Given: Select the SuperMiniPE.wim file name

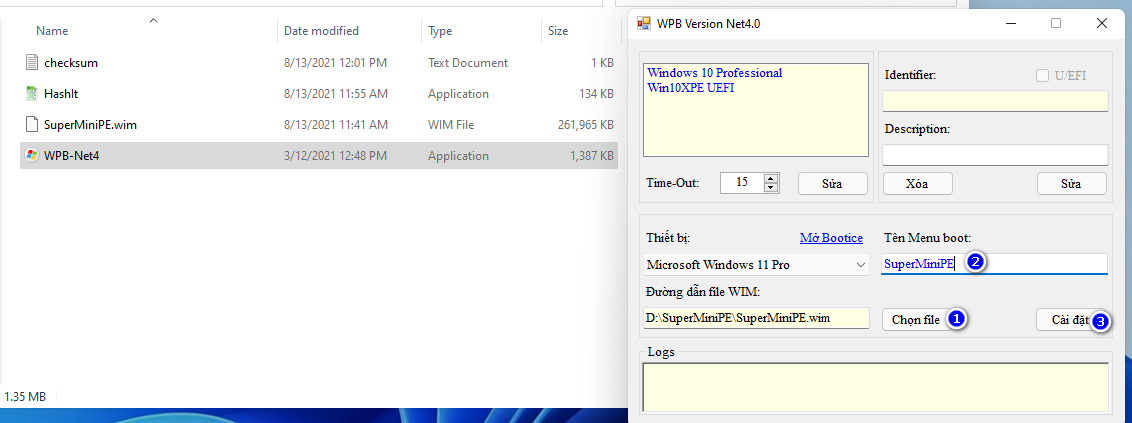Looking at the screenshot, I should [90, 125].
